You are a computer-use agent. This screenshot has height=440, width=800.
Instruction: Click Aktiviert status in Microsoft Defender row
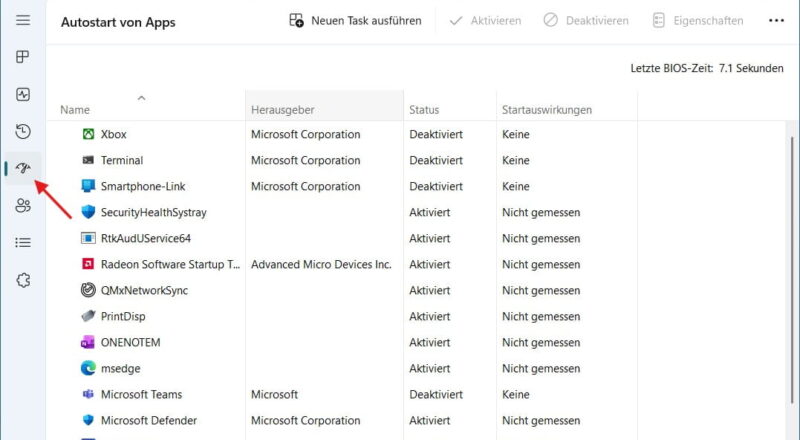pos(430,420)
